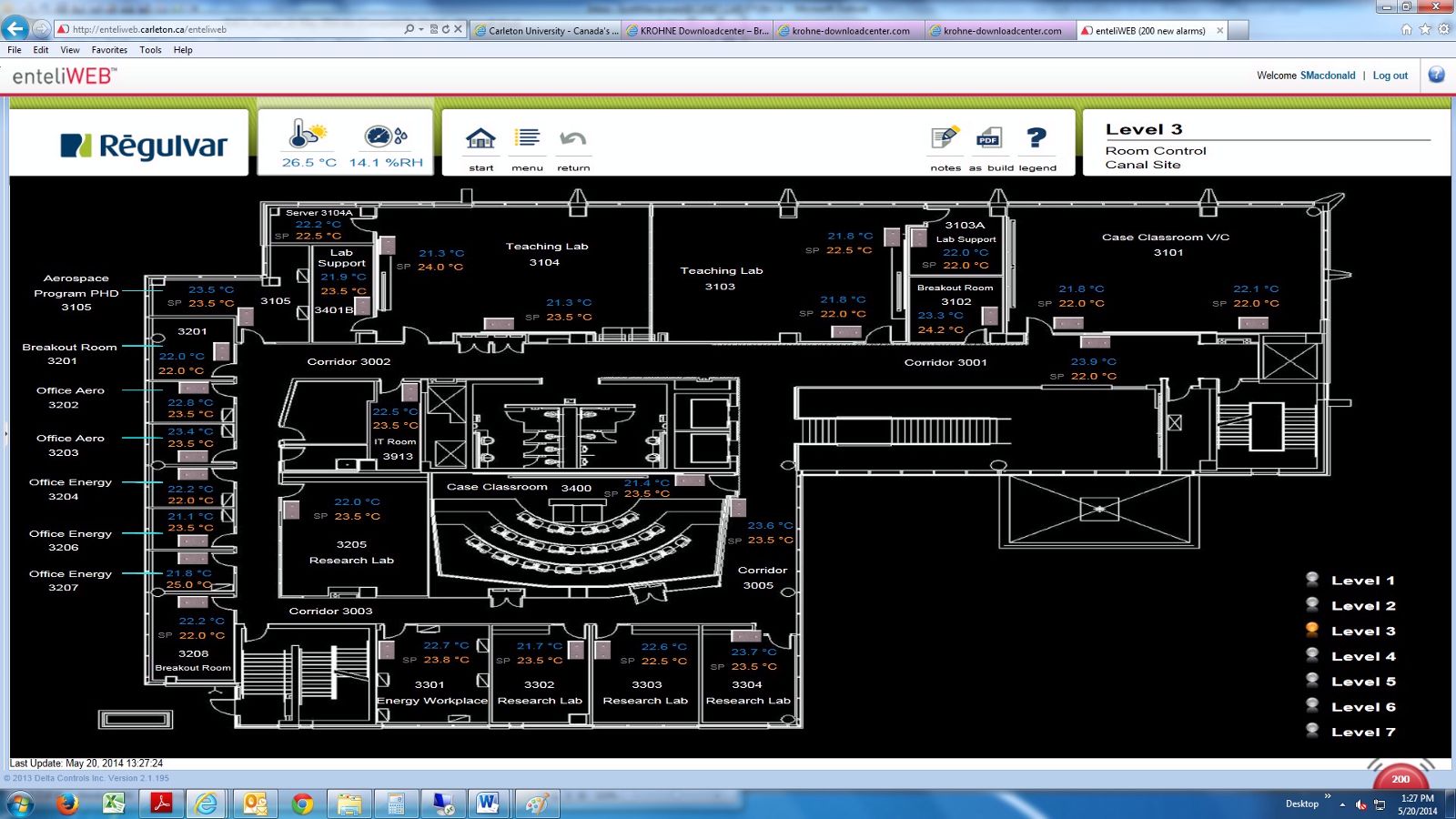Screen dimensions: 1456x819
Task: Click the Log out link
Action: pyautogui.click(x=1390, y=76)
